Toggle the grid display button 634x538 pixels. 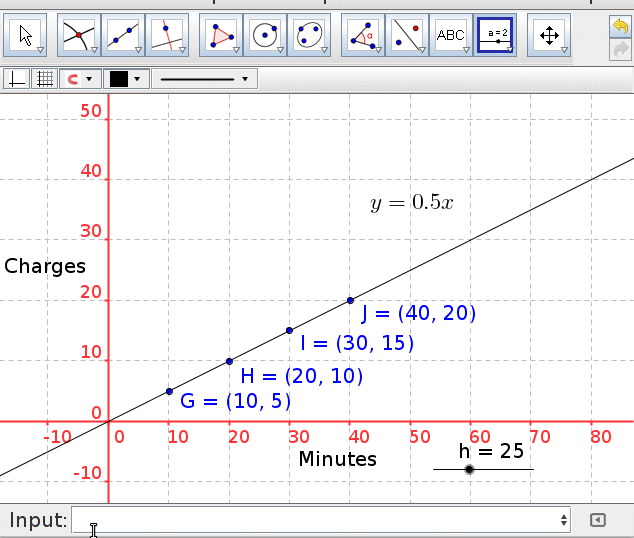click(x=44, y=79)
